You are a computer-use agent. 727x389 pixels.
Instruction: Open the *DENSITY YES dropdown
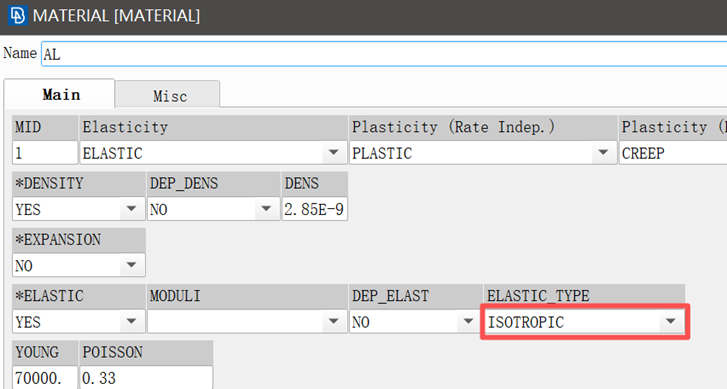(x=79, y=209)
